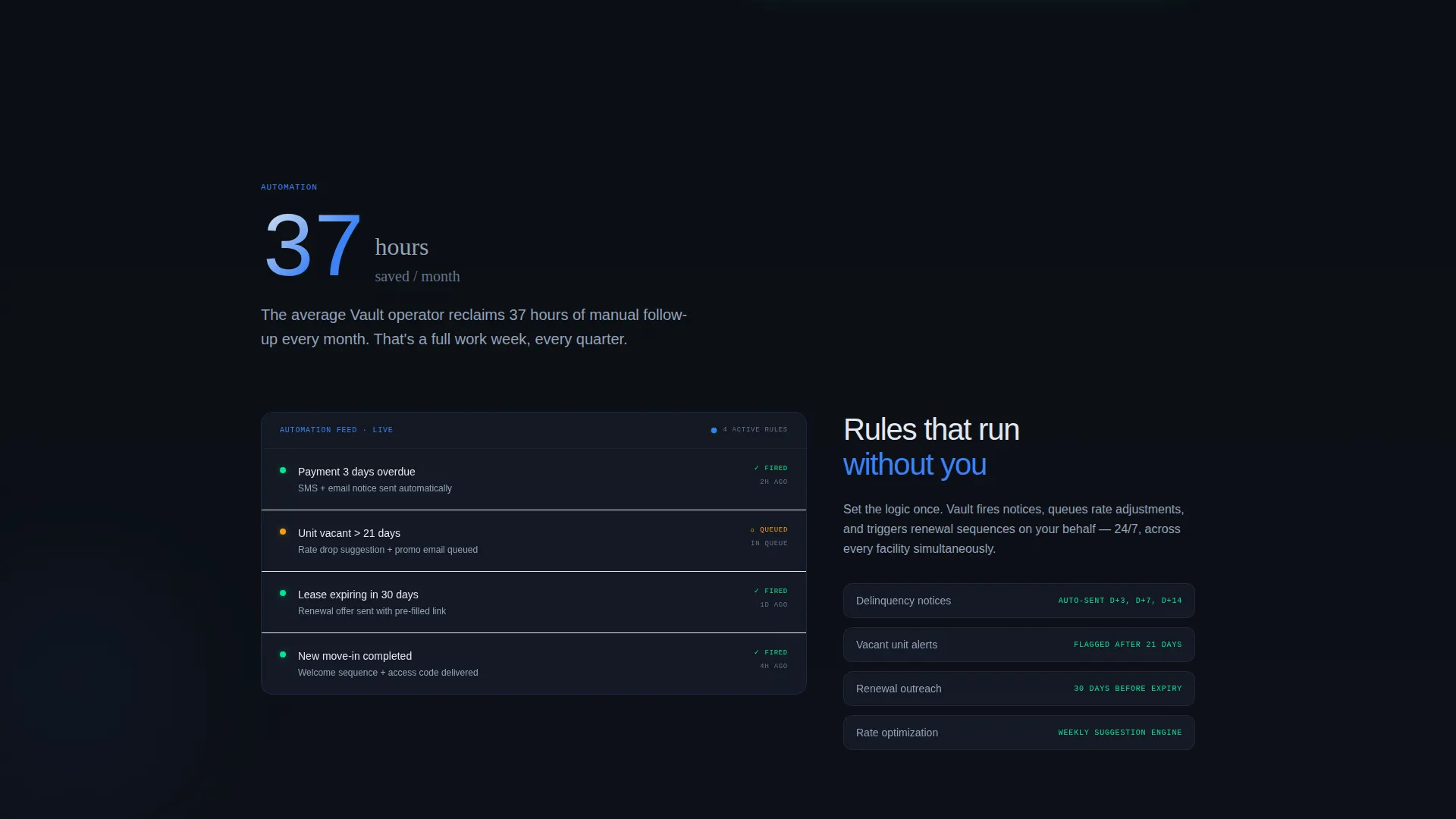The image size is (1456, 819).
Task: Click FIRED checkmark on New move-in row
Action: point(756,652)
